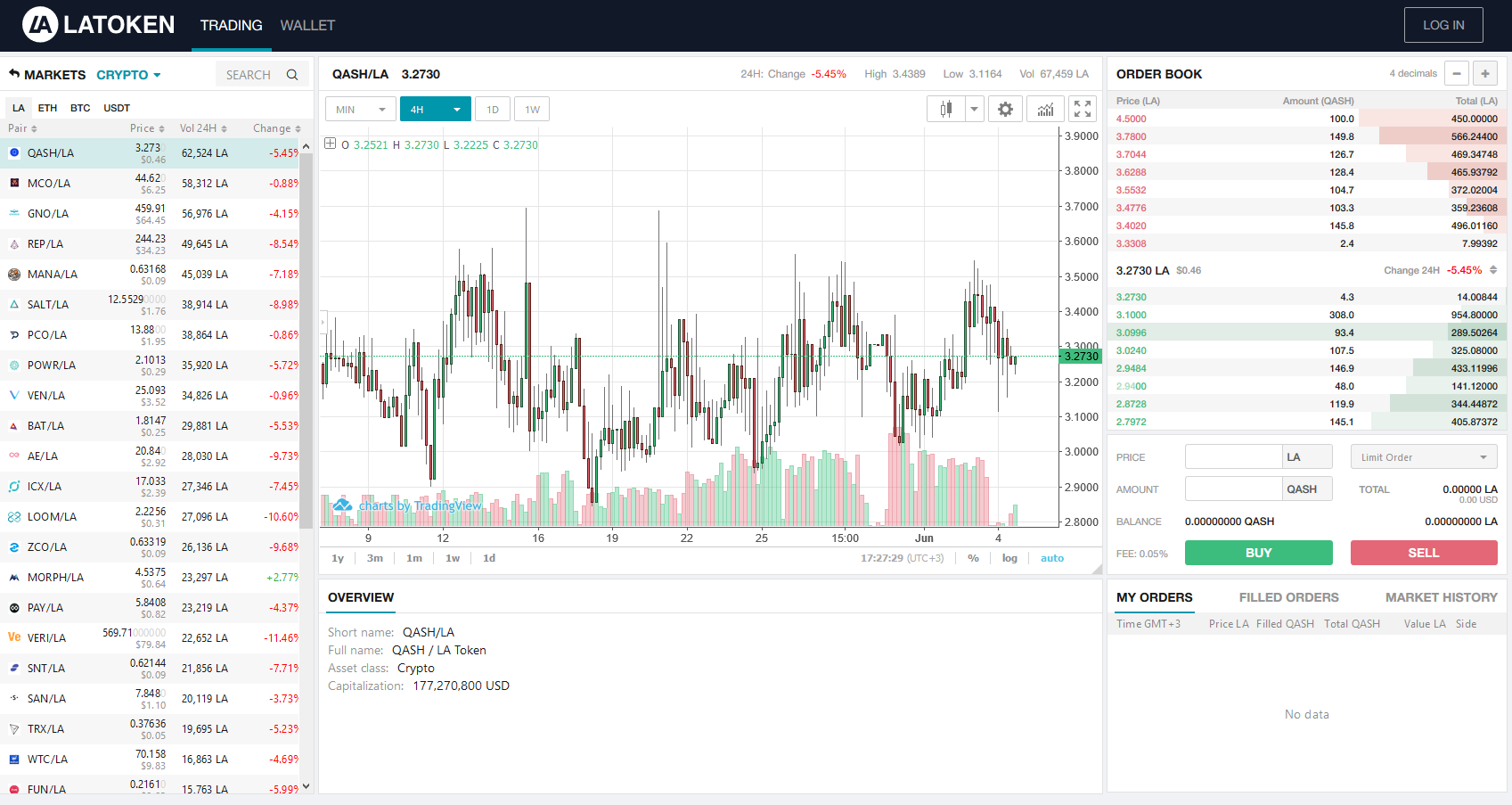
Task: Toggle auto scale on chart
Action: 1052,558
